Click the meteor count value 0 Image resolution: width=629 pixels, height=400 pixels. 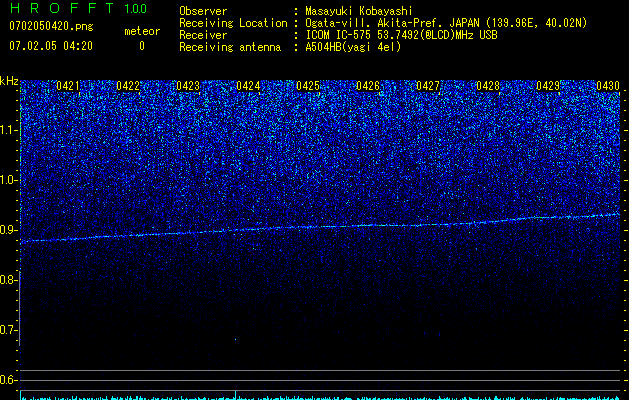[x=142, y=46]
